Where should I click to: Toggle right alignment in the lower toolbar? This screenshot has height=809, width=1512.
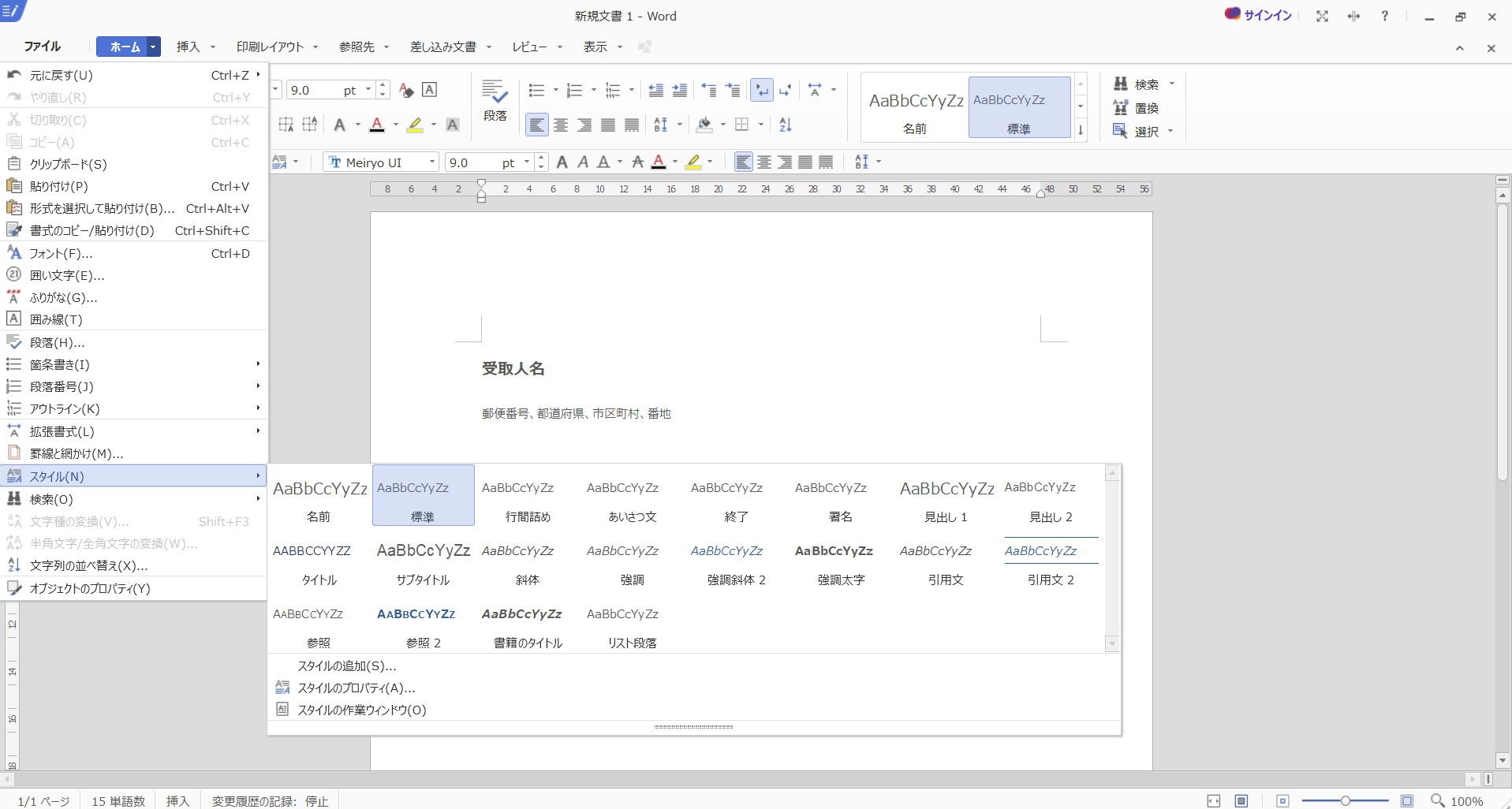click(x=785, y=162)
